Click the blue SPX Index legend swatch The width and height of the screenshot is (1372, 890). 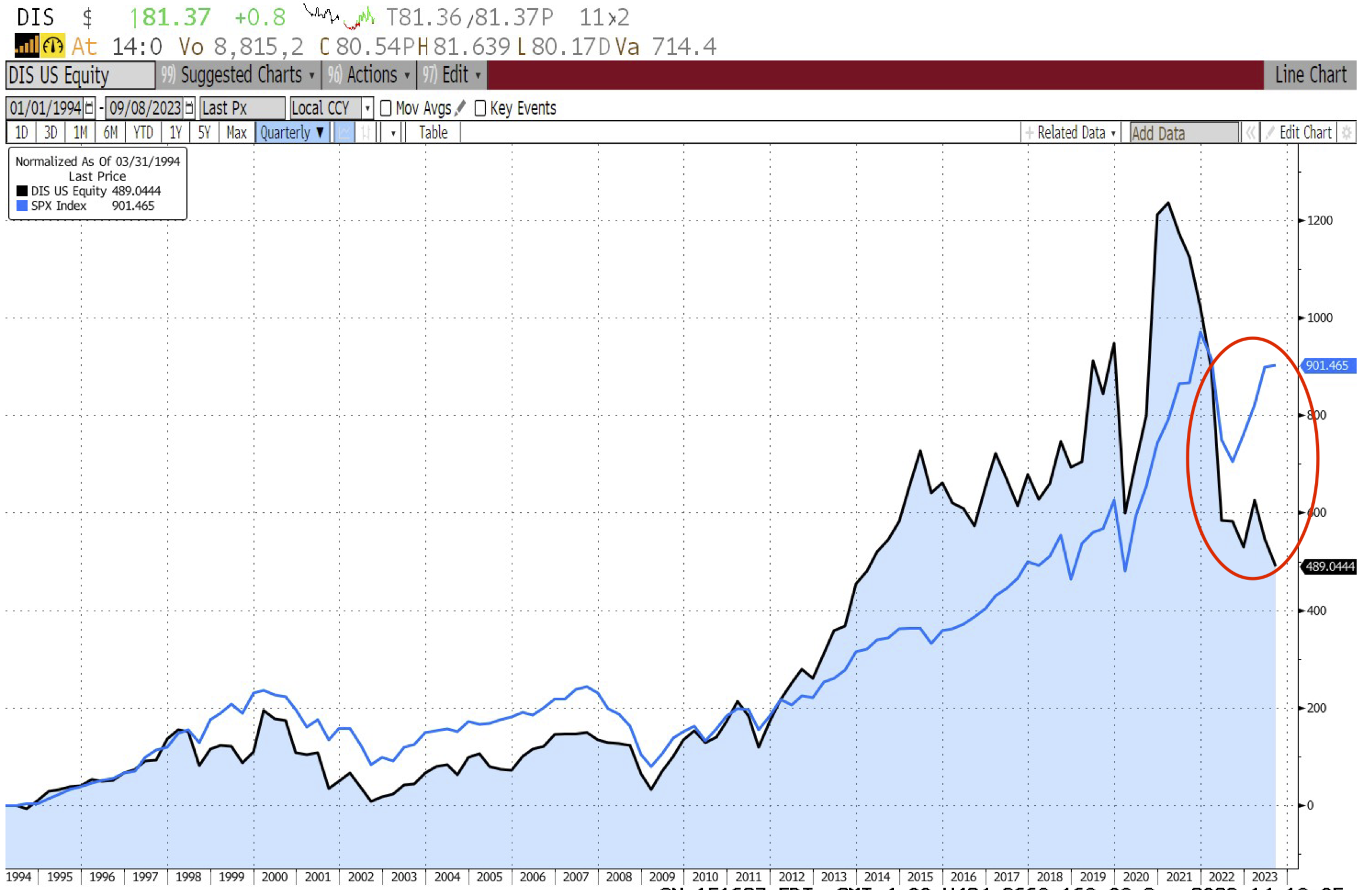coord(22,206)
